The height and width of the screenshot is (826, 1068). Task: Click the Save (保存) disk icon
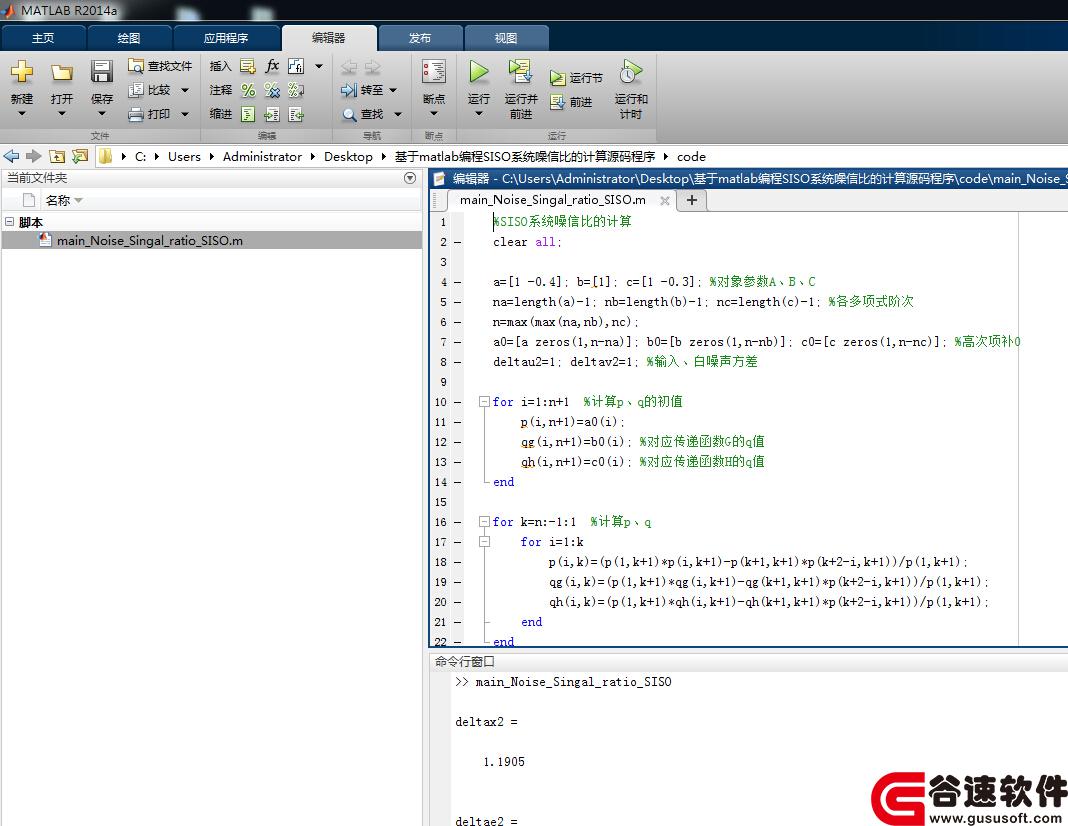coord(101,73)
